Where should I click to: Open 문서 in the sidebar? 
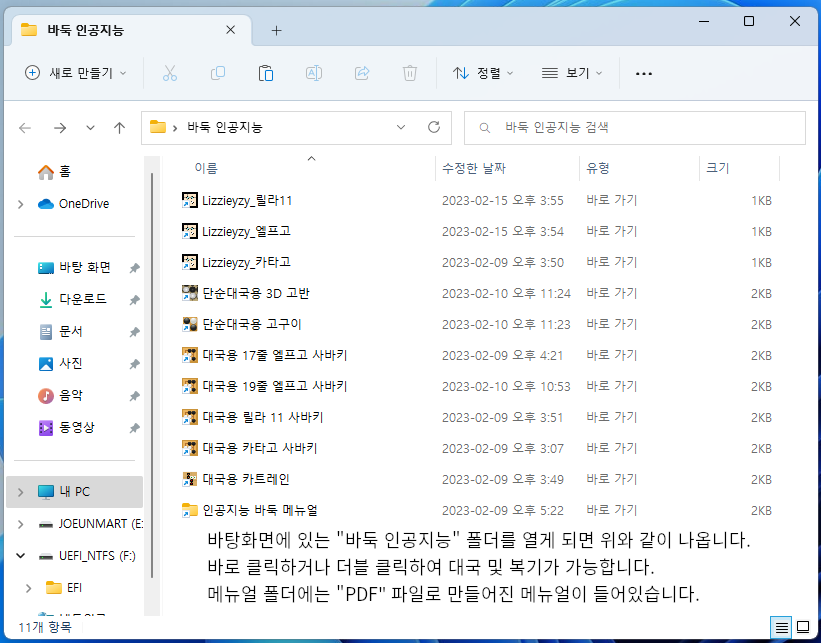pos(61,331)
